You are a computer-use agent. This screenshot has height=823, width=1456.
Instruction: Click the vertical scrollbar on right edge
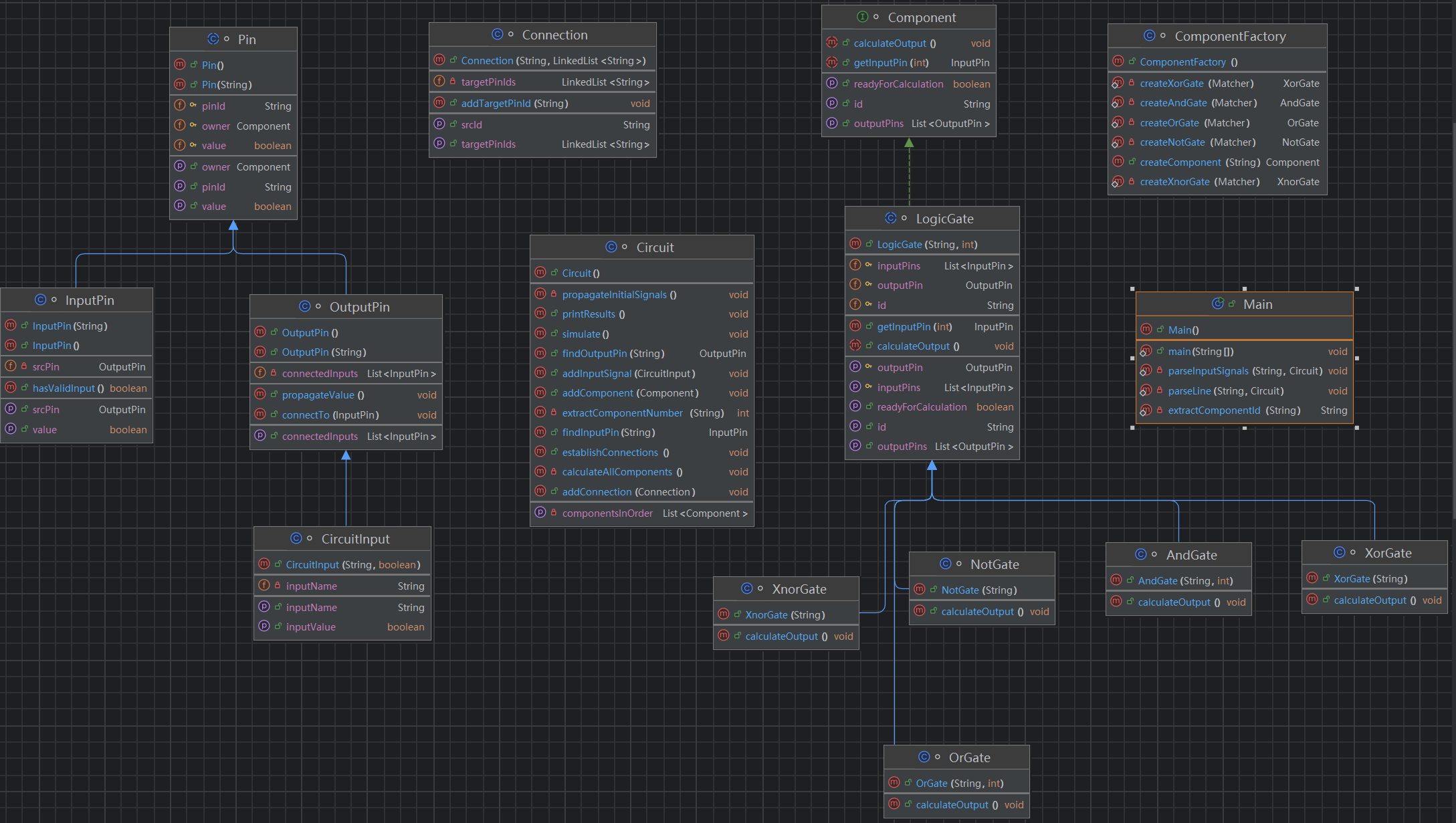(x=1453, y=321)
